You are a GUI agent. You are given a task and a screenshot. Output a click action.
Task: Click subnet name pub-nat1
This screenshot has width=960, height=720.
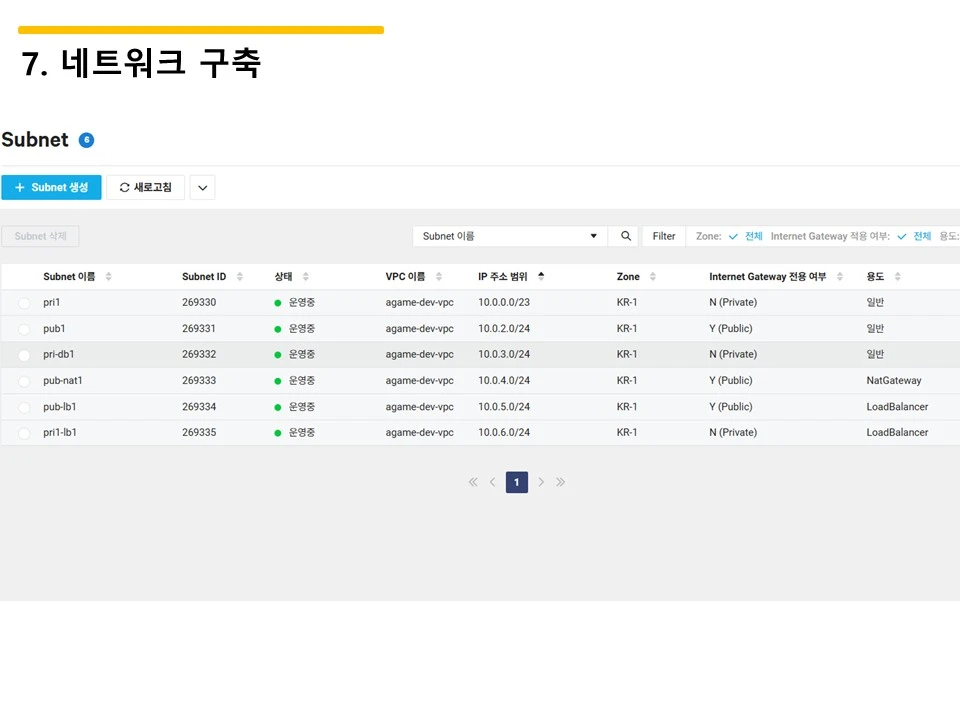(62, 381)
